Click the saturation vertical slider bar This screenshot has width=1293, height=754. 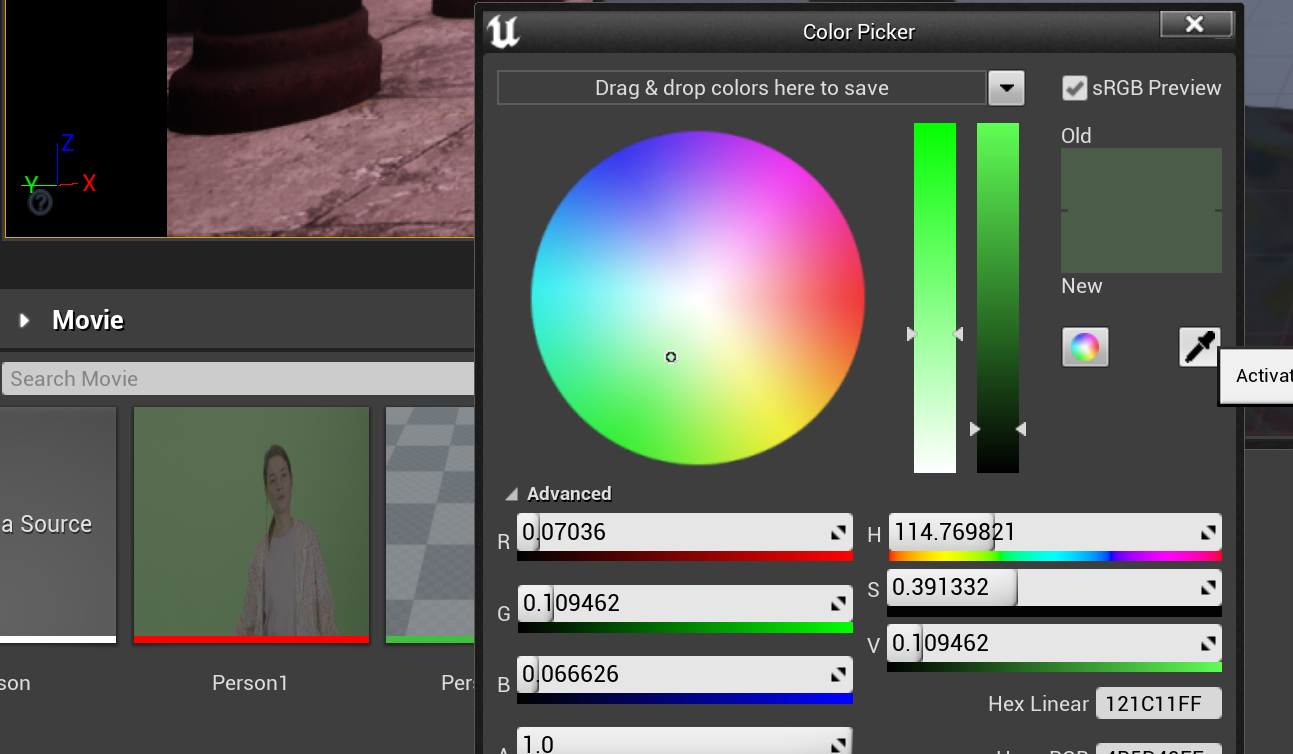coord(935,298)
